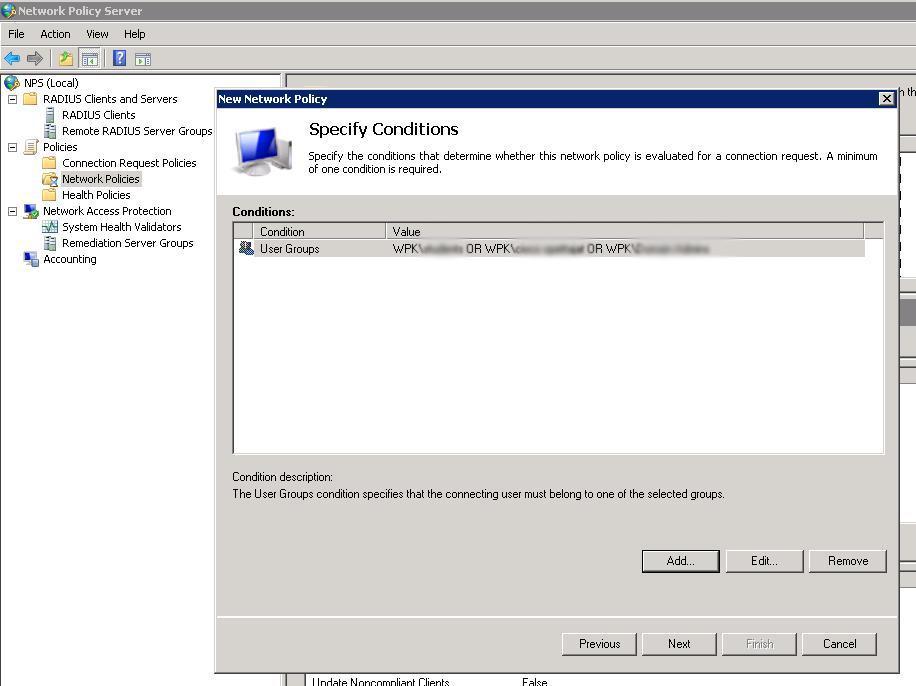Click the Accounting icon in the tree

coord(30,259)
